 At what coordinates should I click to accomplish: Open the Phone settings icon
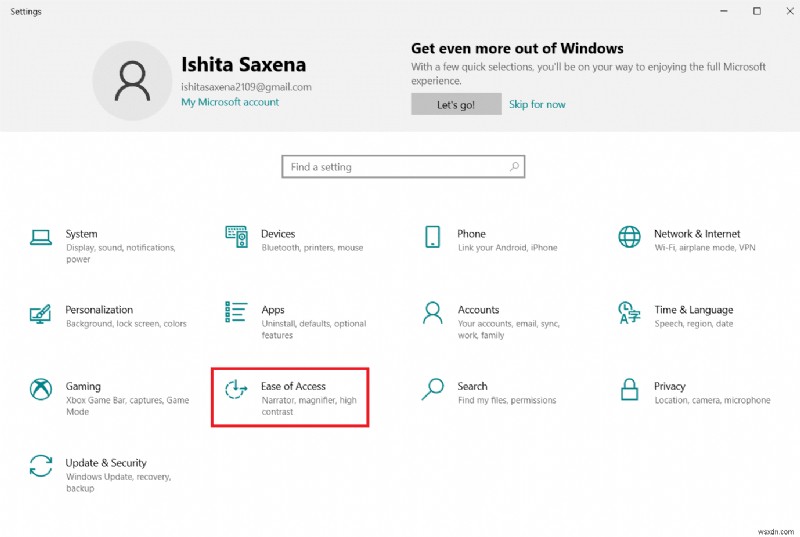point(433,237)
